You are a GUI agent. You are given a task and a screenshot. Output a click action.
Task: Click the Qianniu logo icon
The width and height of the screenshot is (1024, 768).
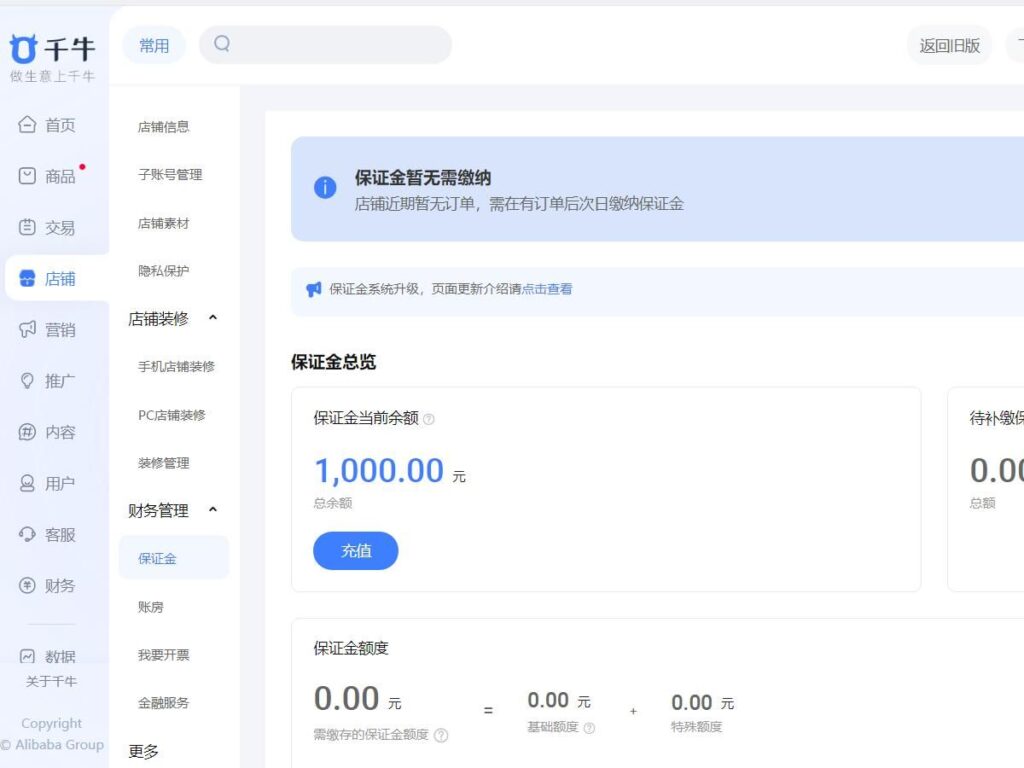[24, 49]
